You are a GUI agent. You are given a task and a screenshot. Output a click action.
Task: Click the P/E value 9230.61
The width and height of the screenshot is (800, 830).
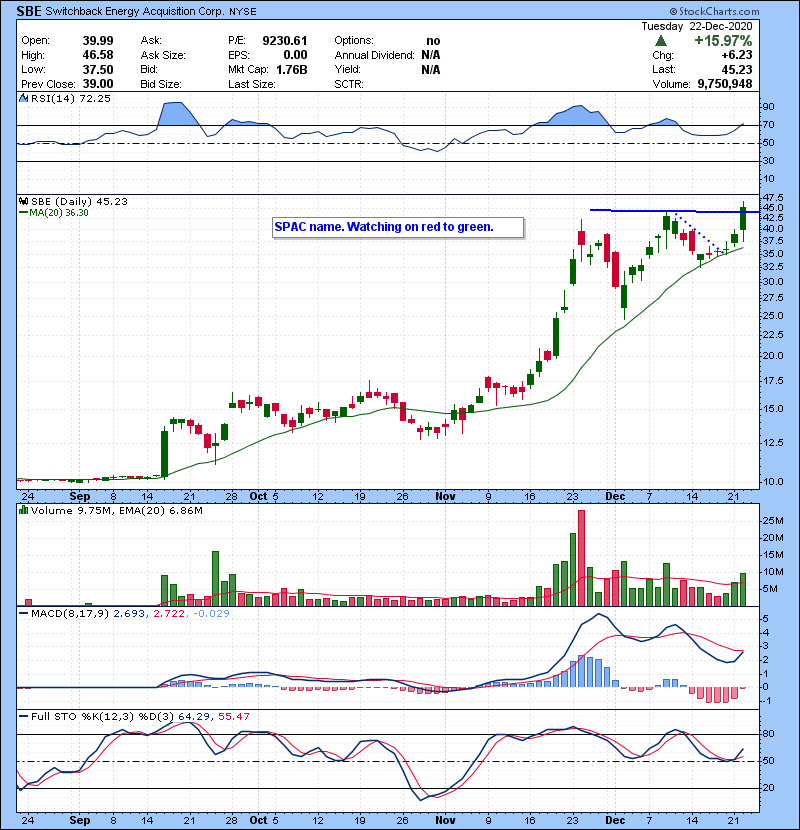(x=285, y=41)
